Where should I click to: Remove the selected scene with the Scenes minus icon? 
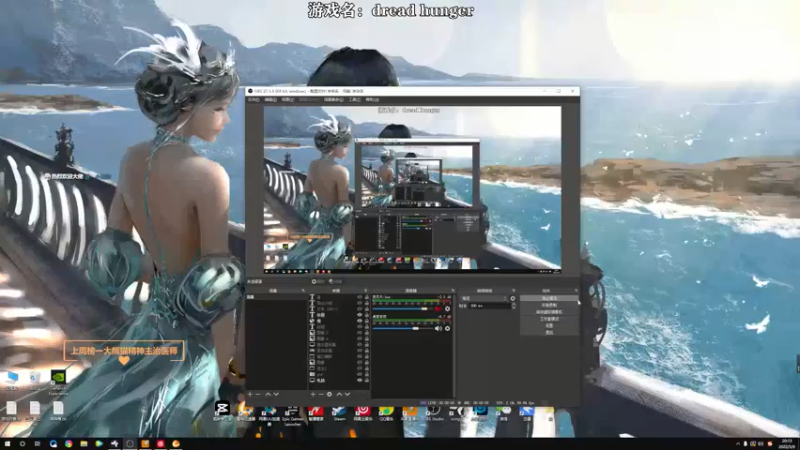point(258,394)
